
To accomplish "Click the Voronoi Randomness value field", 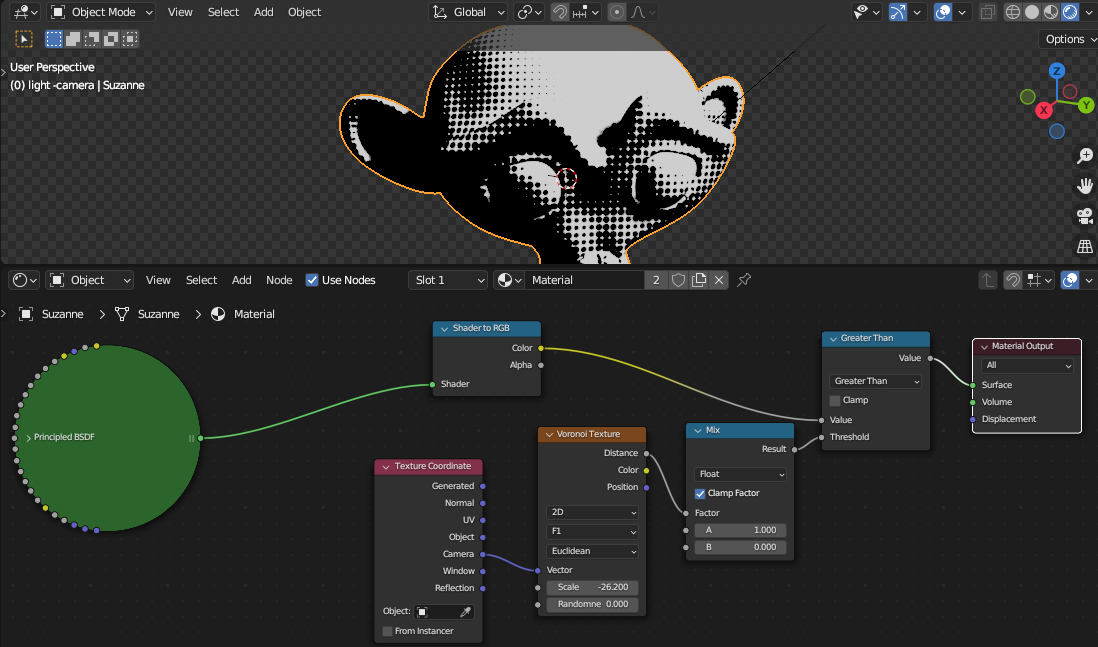I will point(592,604).
